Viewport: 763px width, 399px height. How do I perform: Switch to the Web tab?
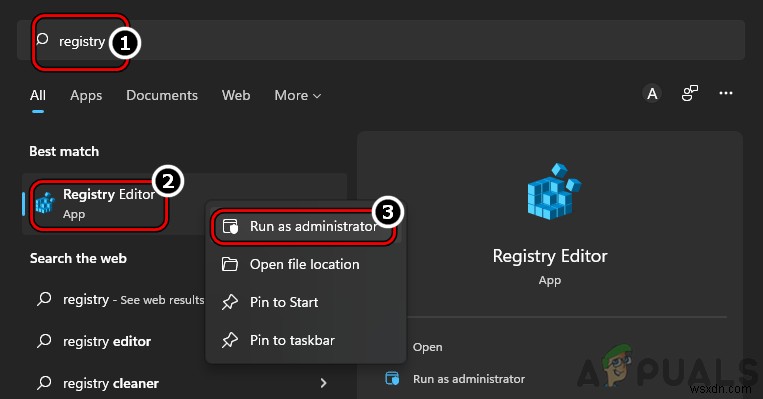(x=236, y=95)
